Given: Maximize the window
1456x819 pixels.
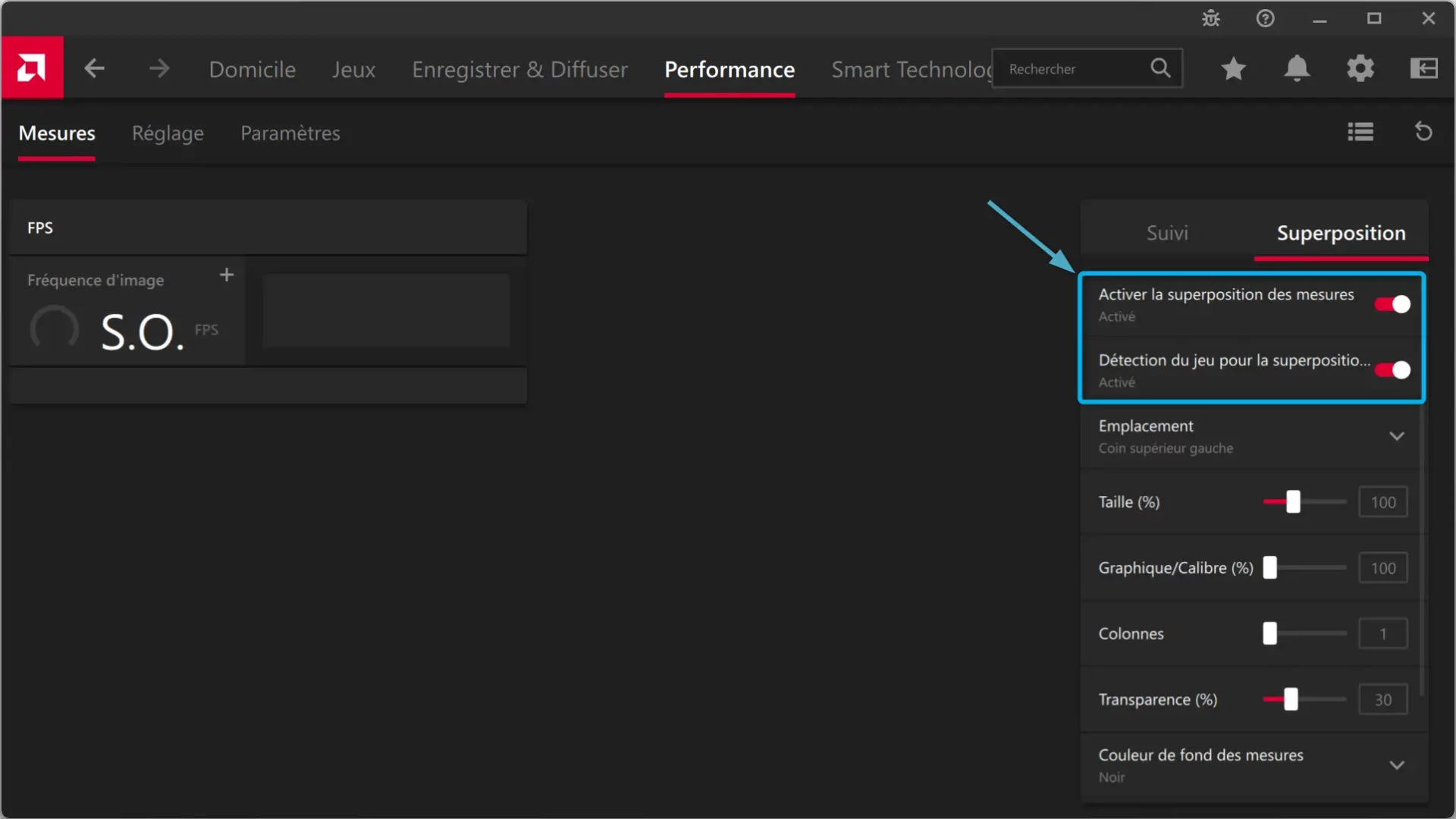Looking at the screenshot, I should 1374,18.
